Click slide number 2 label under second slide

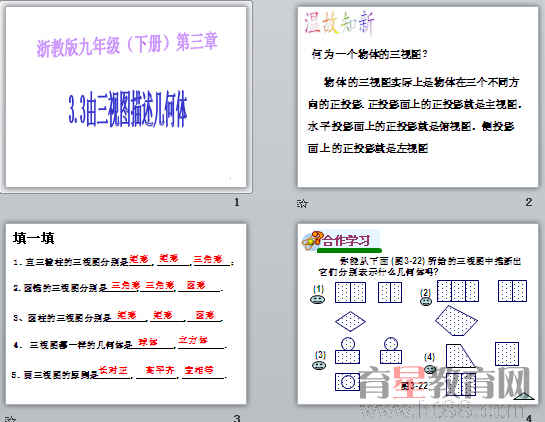[529, 202]
